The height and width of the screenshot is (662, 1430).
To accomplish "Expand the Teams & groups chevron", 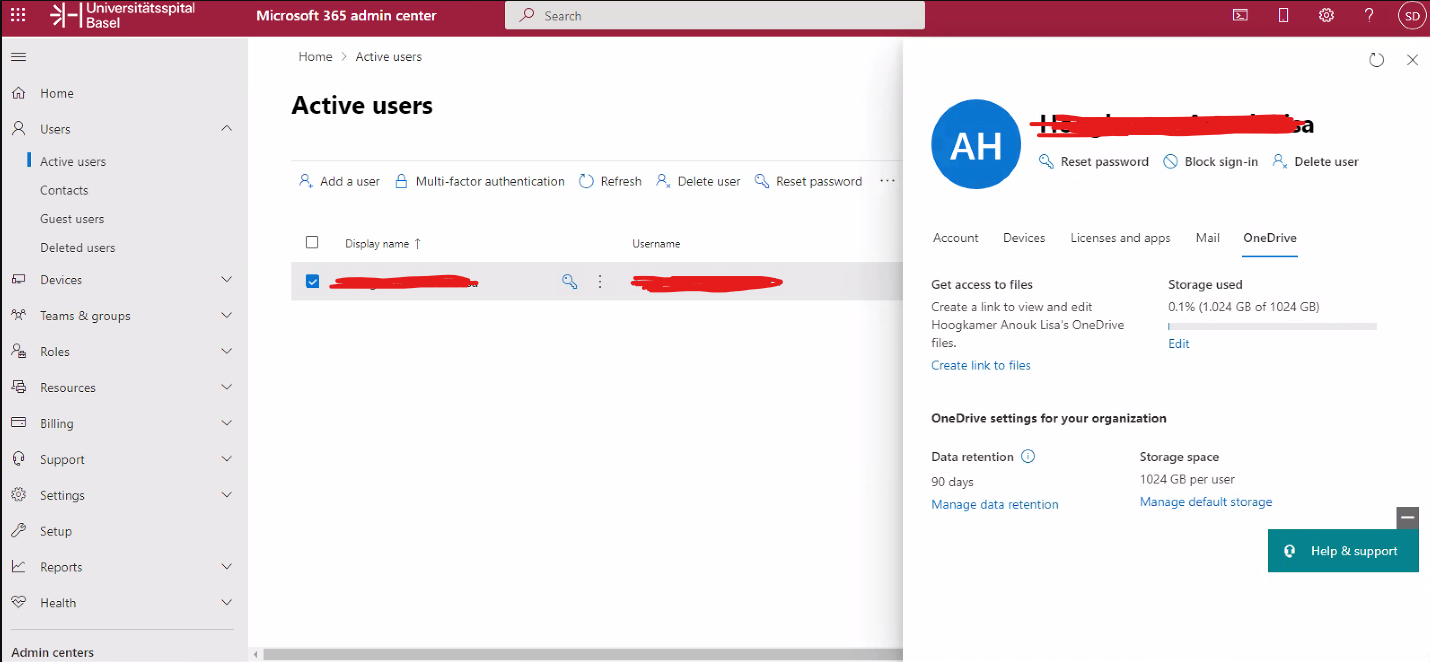I will (227, 316).
